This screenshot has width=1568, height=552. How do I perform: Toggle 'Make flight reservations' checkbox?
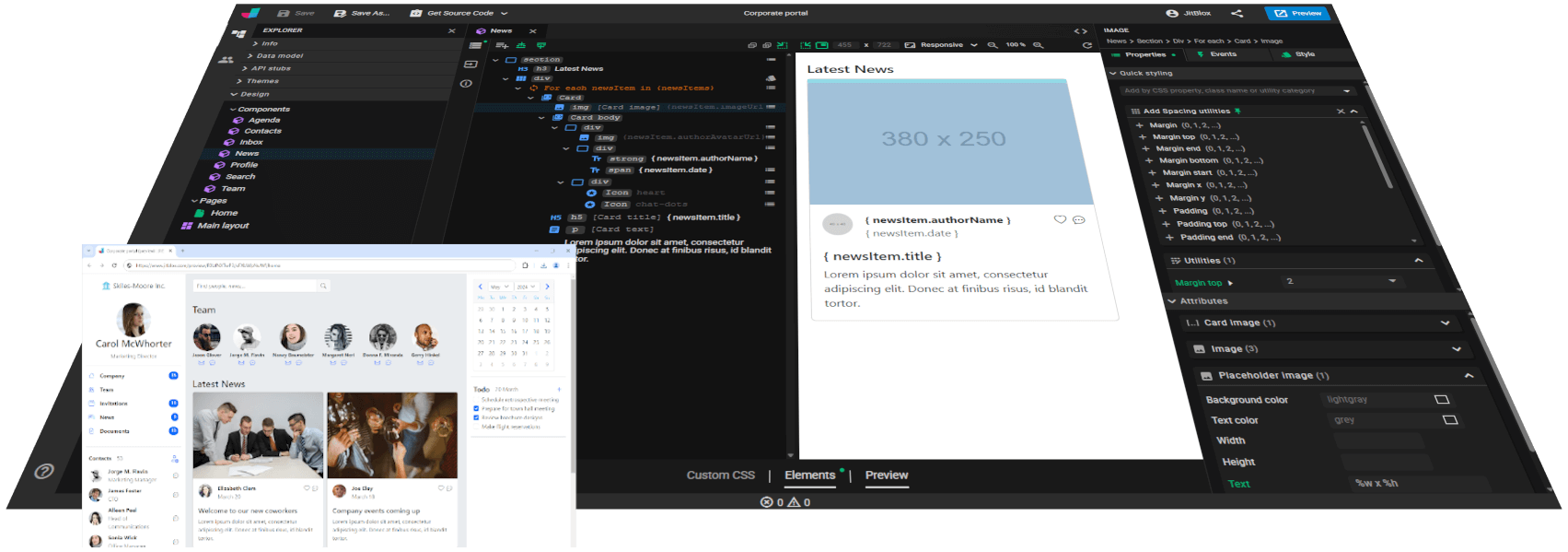(x=476, y=427)
